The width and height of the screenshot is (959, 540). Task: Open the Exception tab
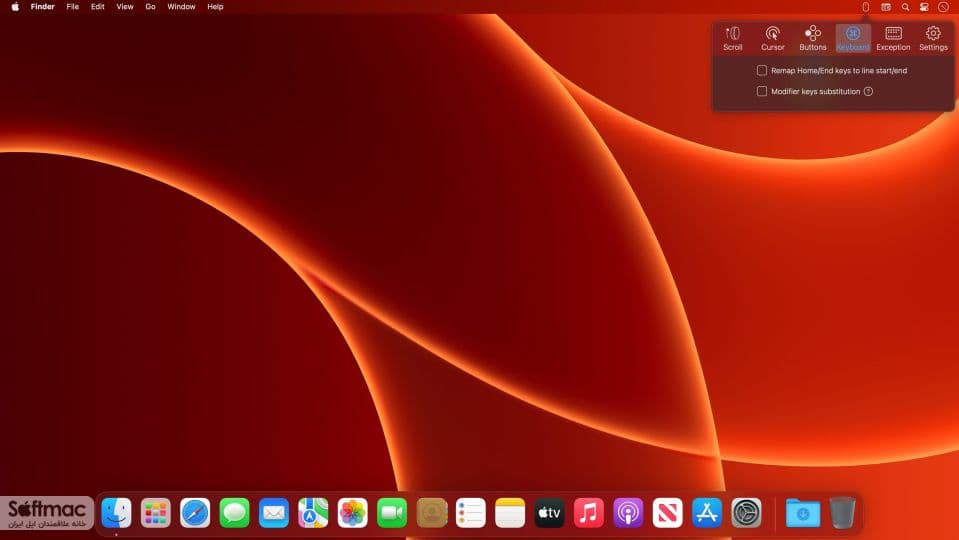(893, 38)
